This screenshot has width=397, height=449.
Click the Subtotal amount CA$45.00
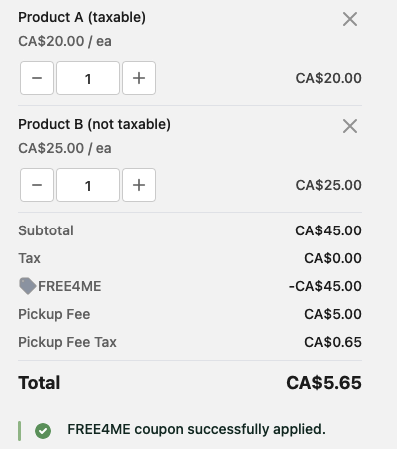click(328, 231)
